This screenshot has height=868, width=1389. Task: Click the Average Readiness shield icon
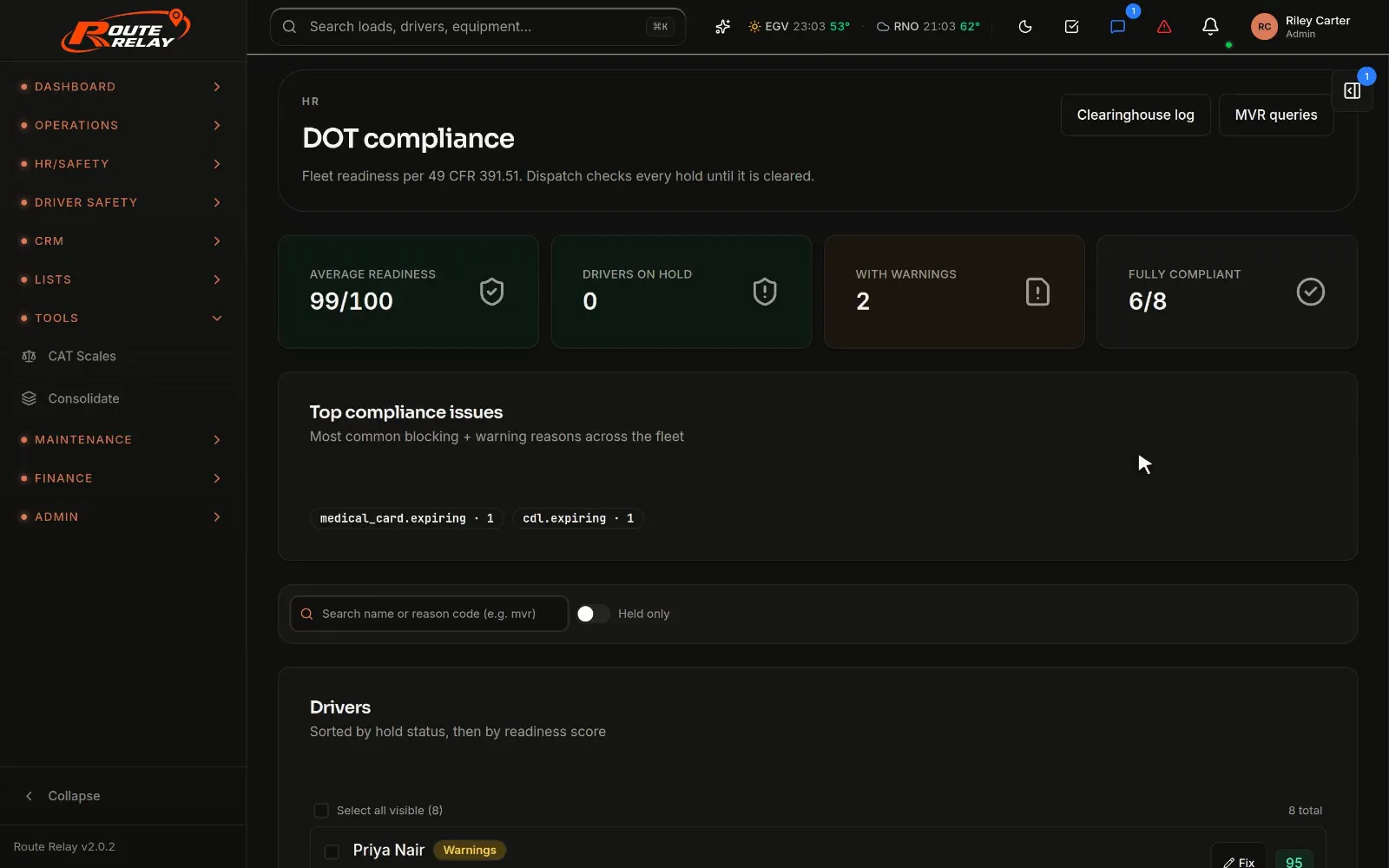click(491, 292)
